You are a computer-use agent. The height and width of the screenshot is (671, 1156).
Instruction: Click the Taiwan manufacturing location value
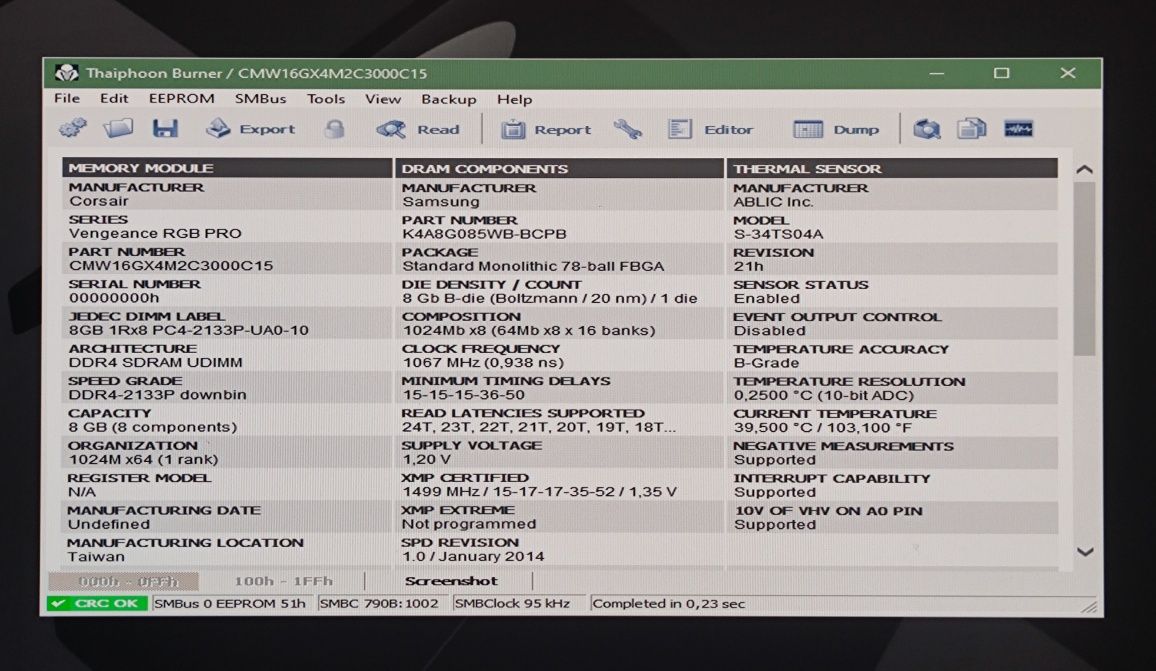pyautogui.click(x=96, y=557)
